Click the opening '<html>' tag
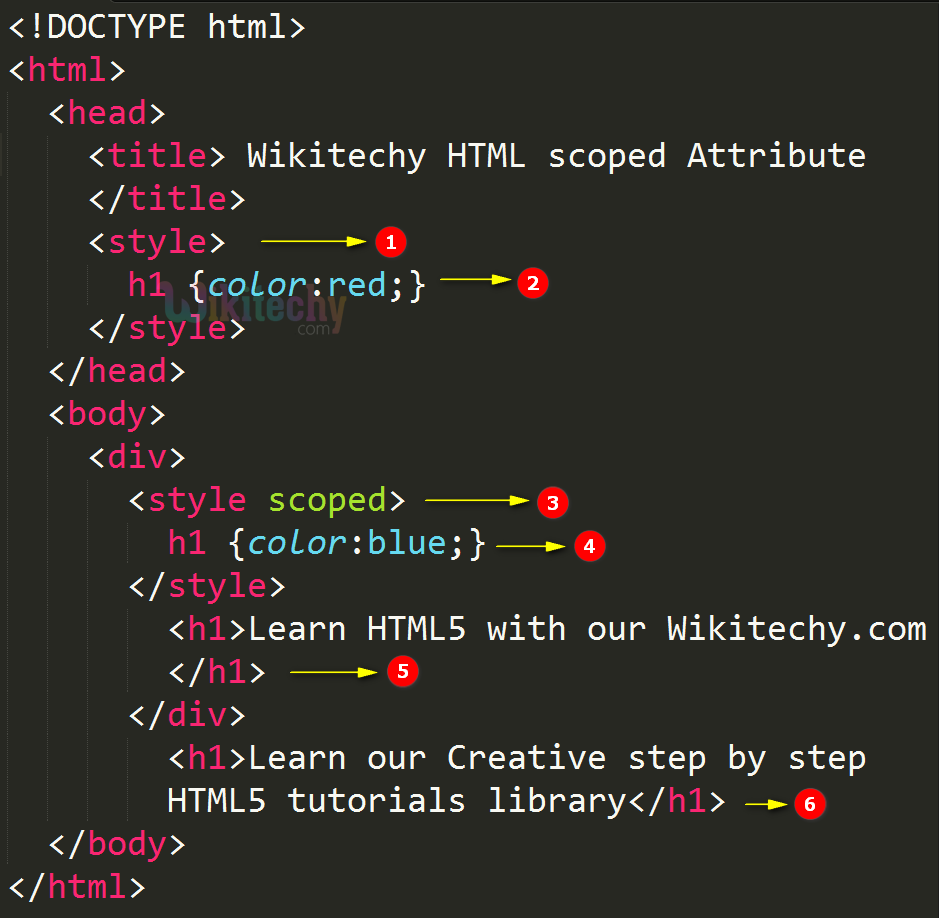 (67, 70)
